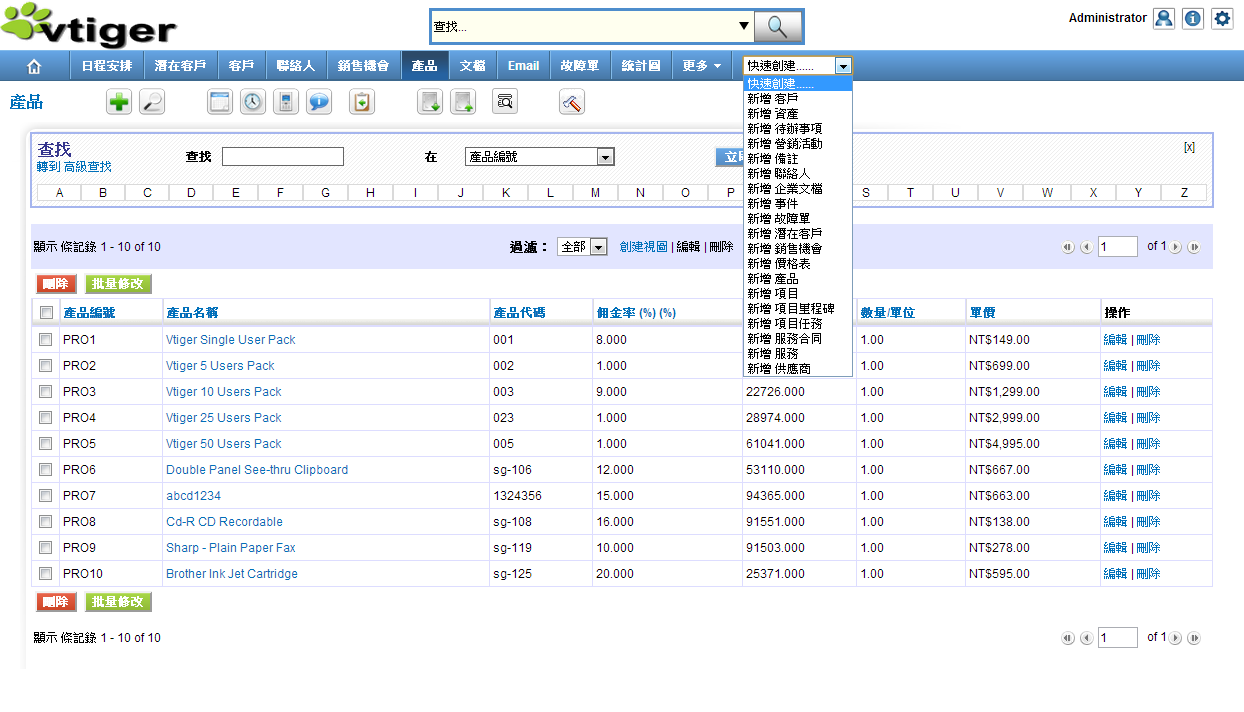Close the search panel with [x]
Screen dimensions: 1244x712
pyautogui.click(x=1189, y=147)
